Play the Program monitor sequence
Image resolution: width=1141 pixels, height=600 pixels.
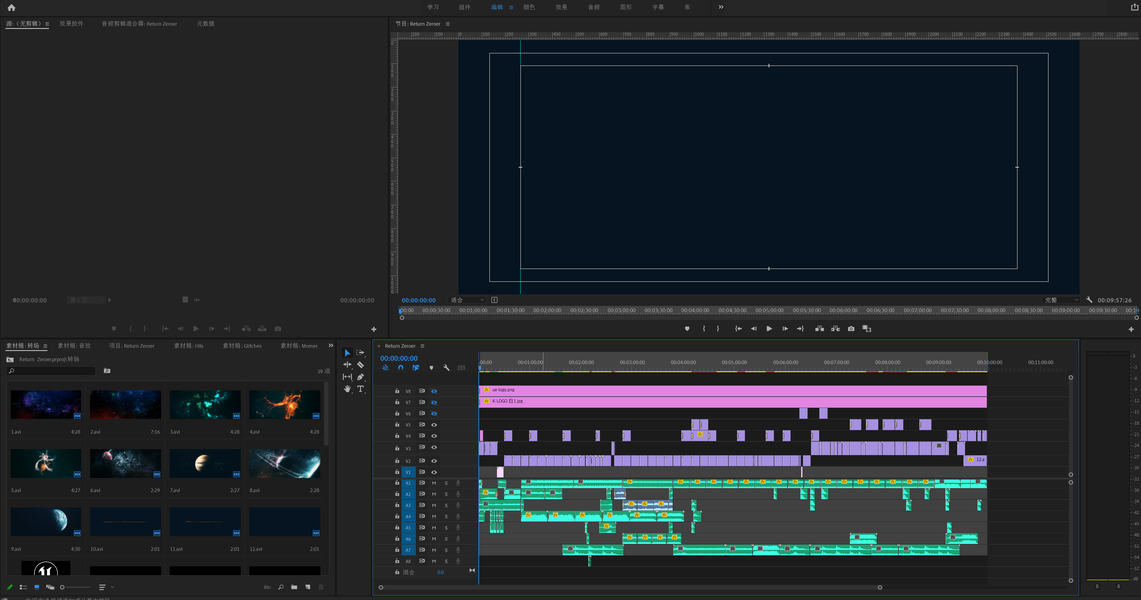coord(769,329)
